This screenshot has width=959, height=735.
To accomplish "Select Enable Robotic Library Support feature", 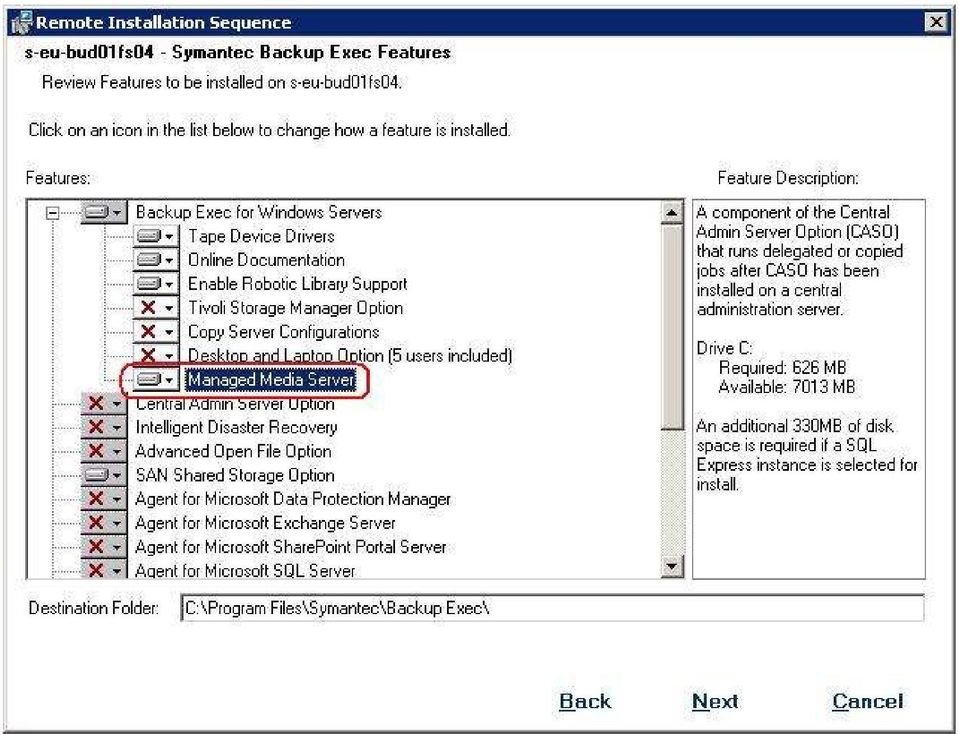I will pyautogui.click(x=297, y=284).
